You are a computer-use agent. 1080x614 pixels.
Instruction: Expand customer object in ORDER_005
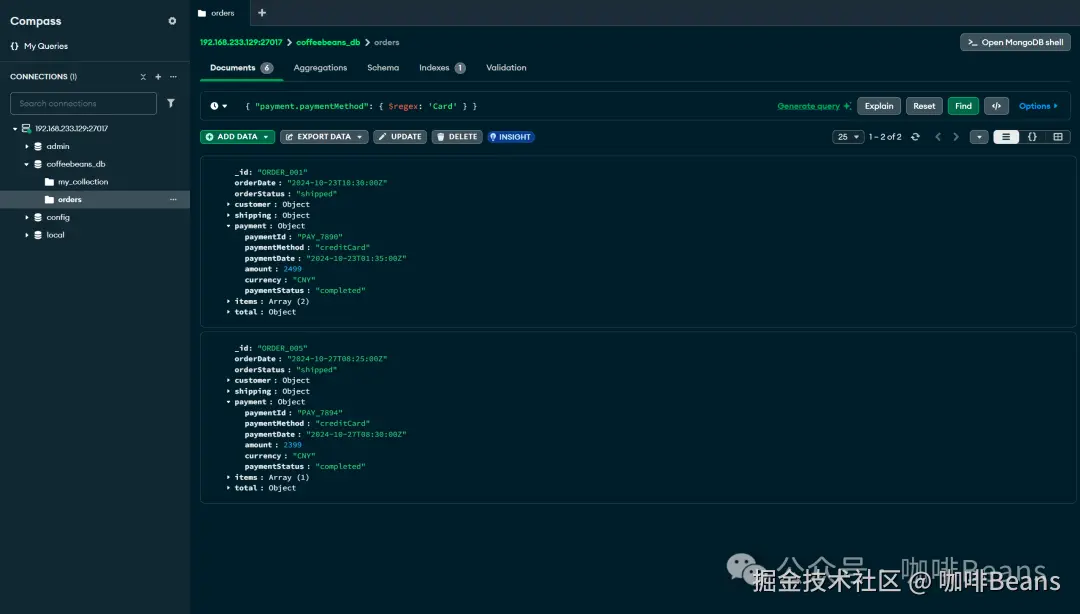pos(229,380)
